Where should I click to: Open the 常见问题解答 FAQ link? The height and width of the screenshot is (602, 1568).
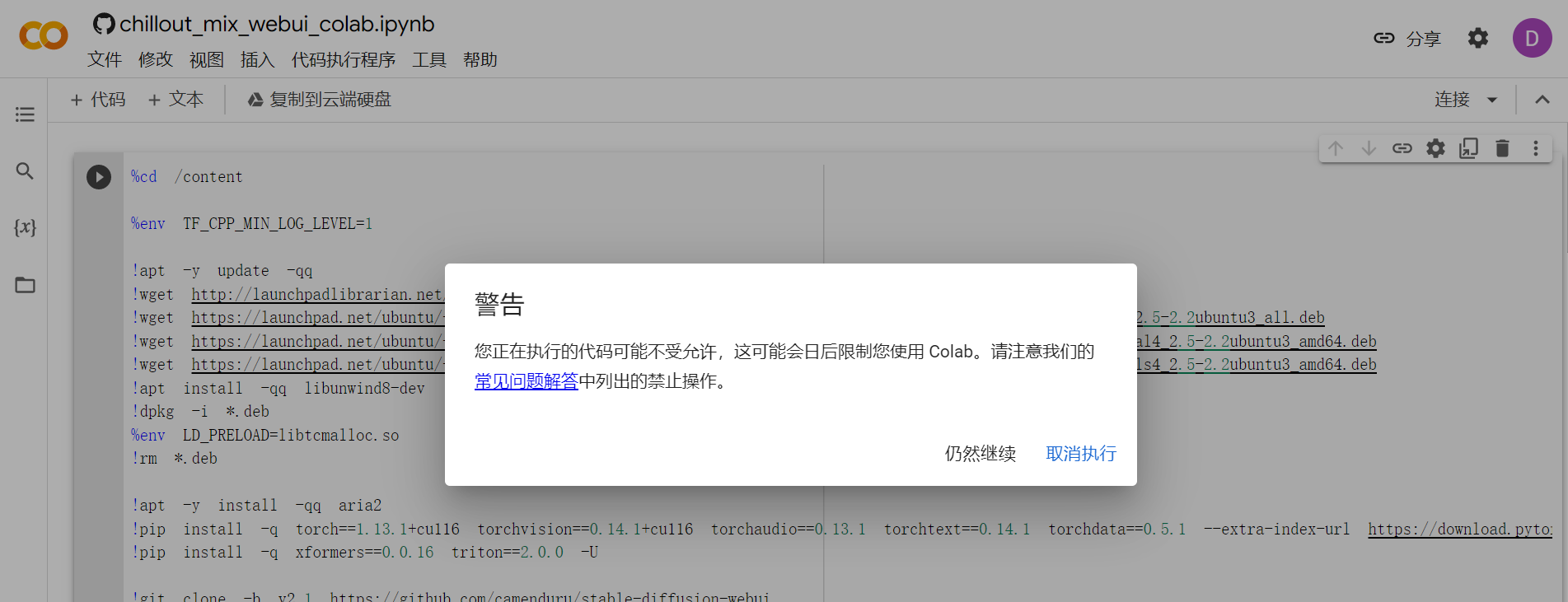coord(527,381)
